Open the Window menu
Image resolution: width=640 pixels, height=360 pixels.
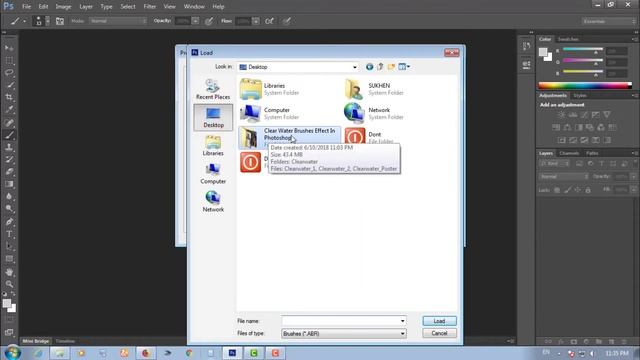[x=194, y=7]
